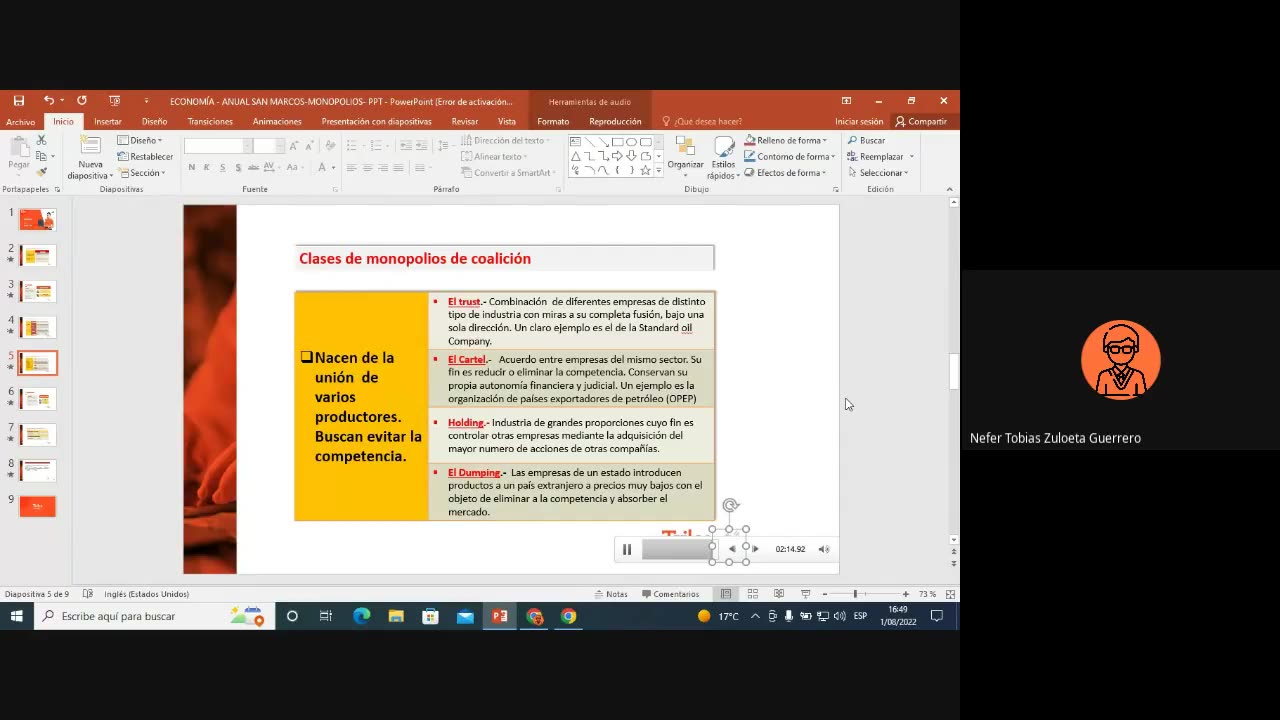Open the Archivo tab

click(20, 122)
